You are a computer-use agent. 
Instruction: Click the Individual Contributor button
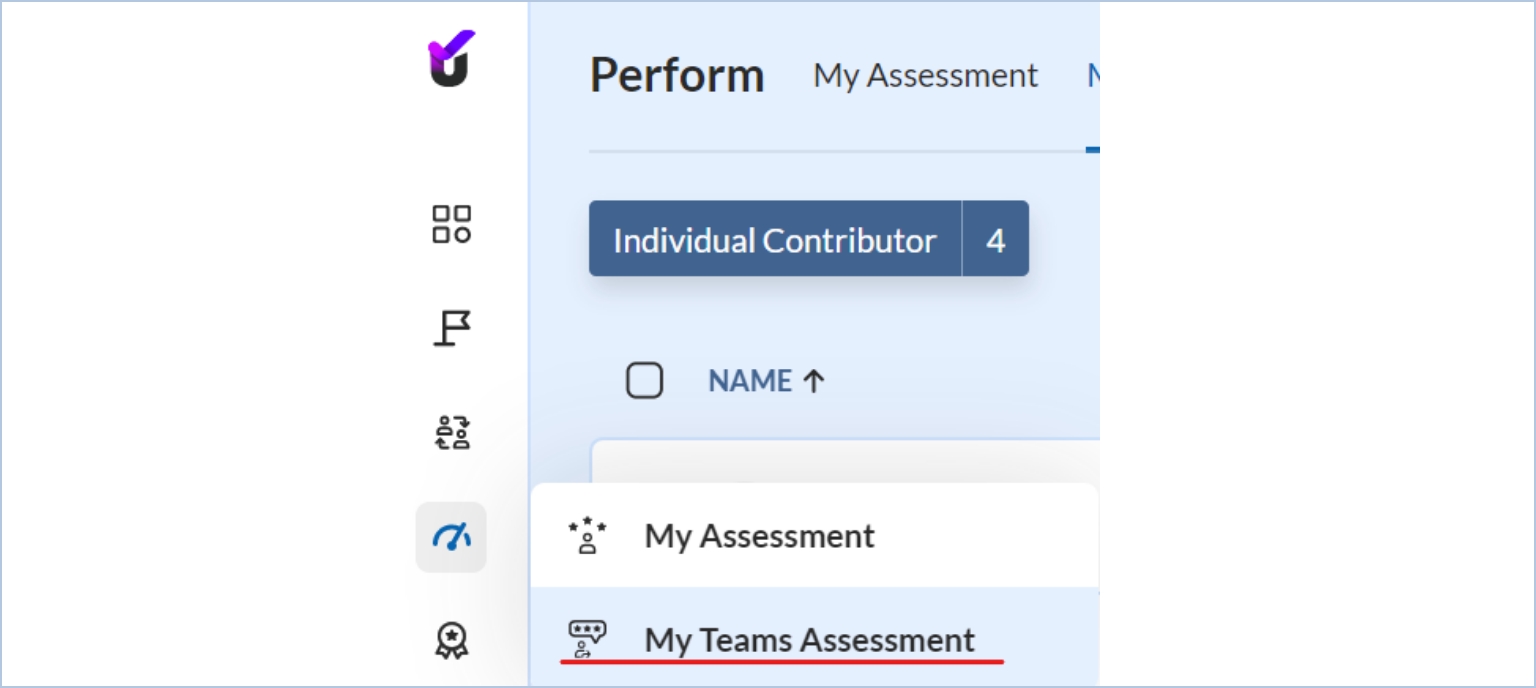point(775,239)
